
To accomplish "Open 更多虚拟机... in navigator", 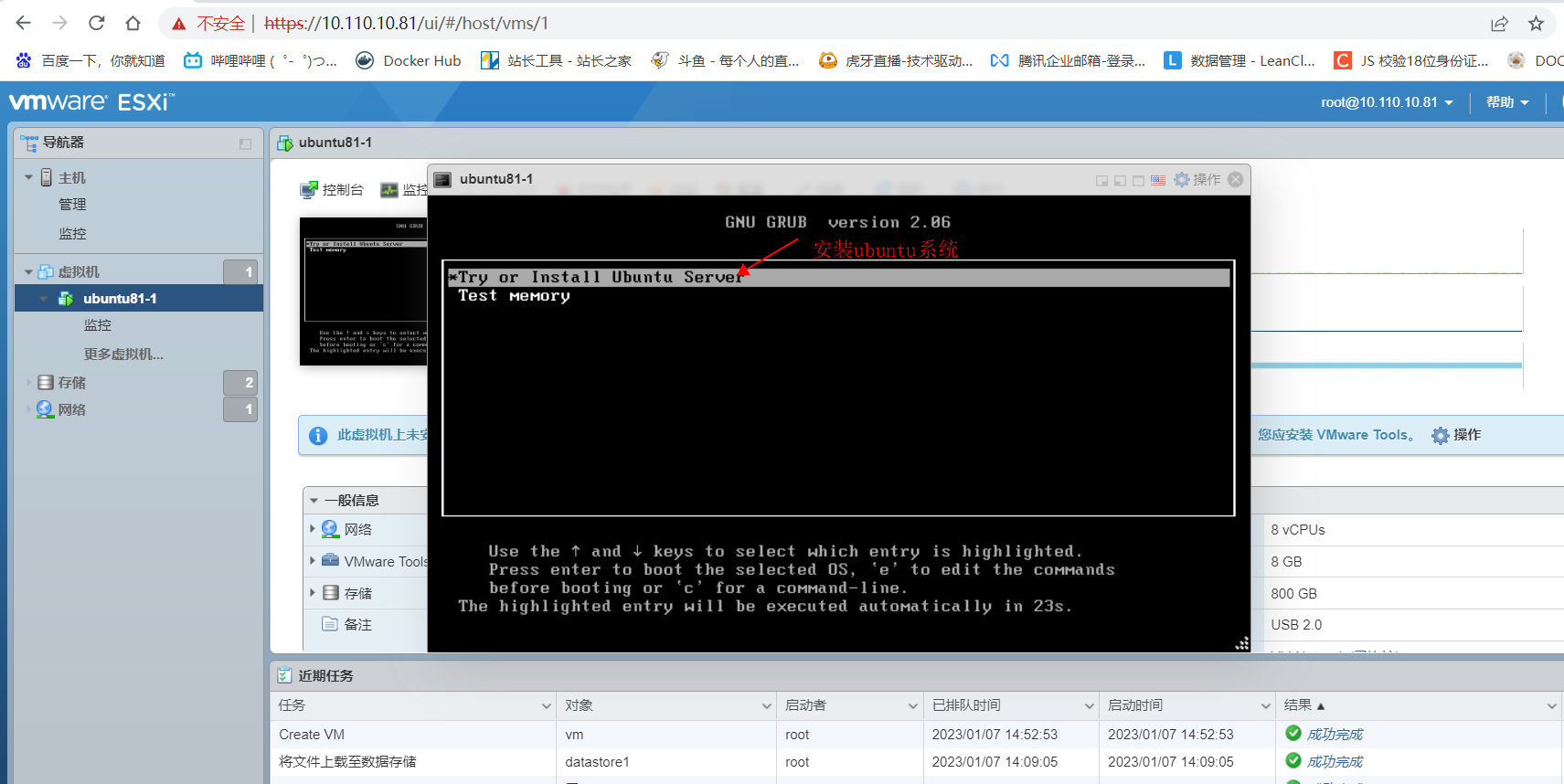I will coord(123,355).
